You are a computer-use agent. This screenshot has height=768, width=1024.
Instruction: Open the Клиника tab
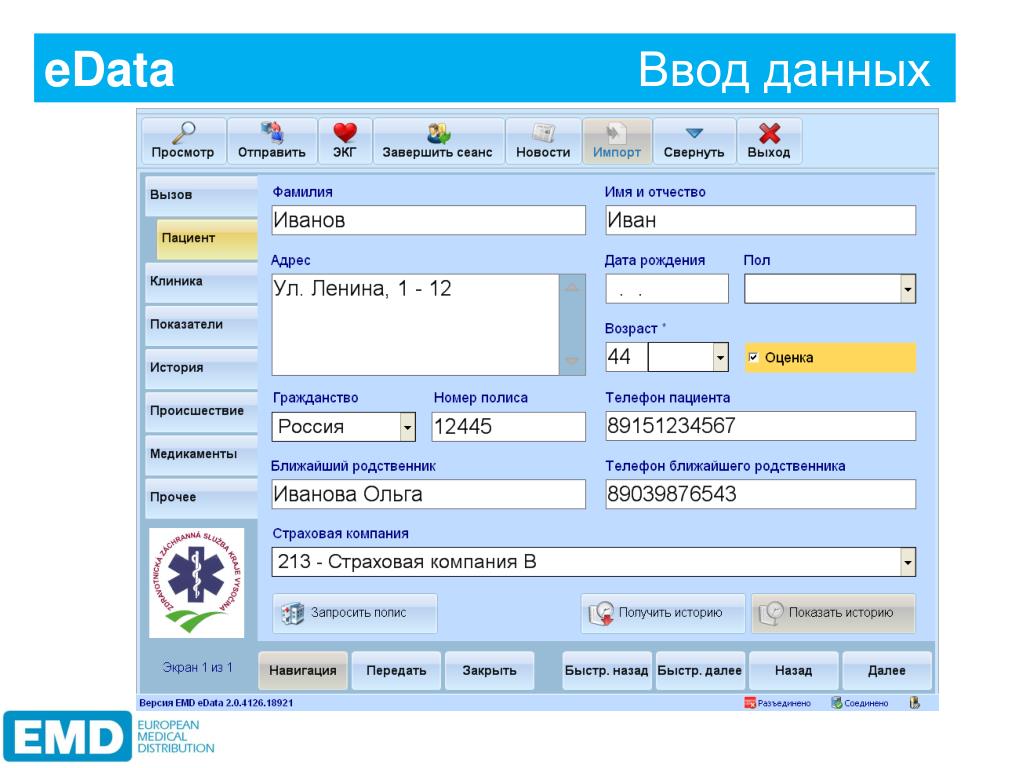(202, 281)
